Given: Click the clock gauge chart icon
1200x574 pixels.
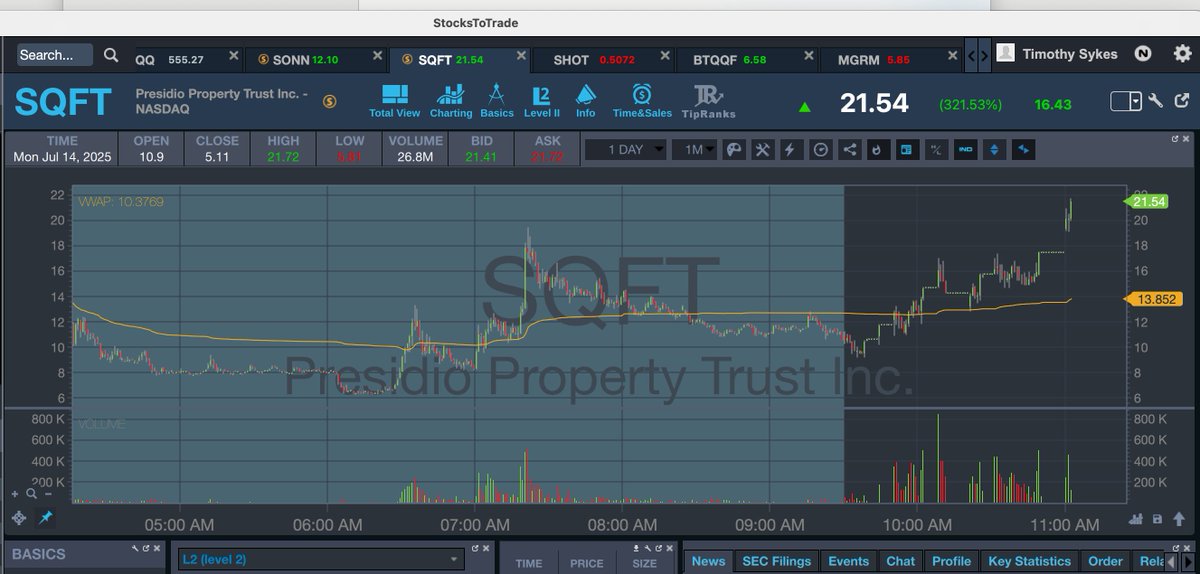Looking at the screenshot, I should point(821,150).
